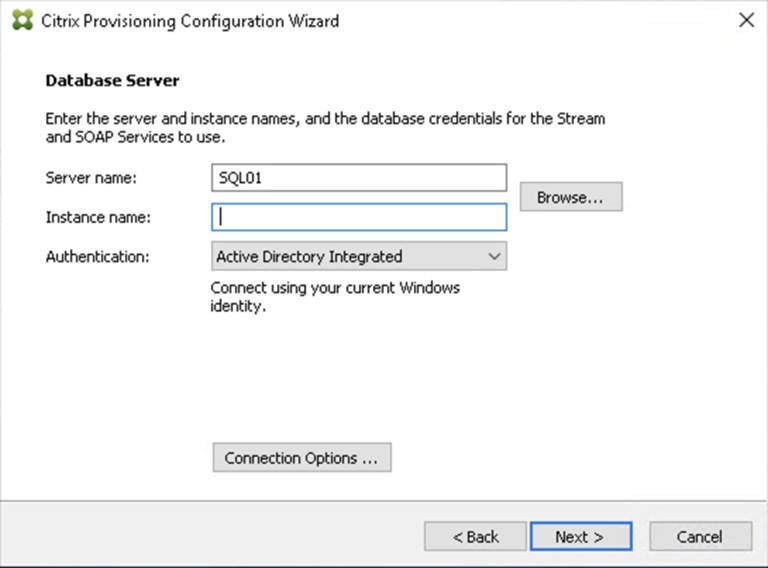
Task: Click the 'Instance name:' label
Action: 98,217
